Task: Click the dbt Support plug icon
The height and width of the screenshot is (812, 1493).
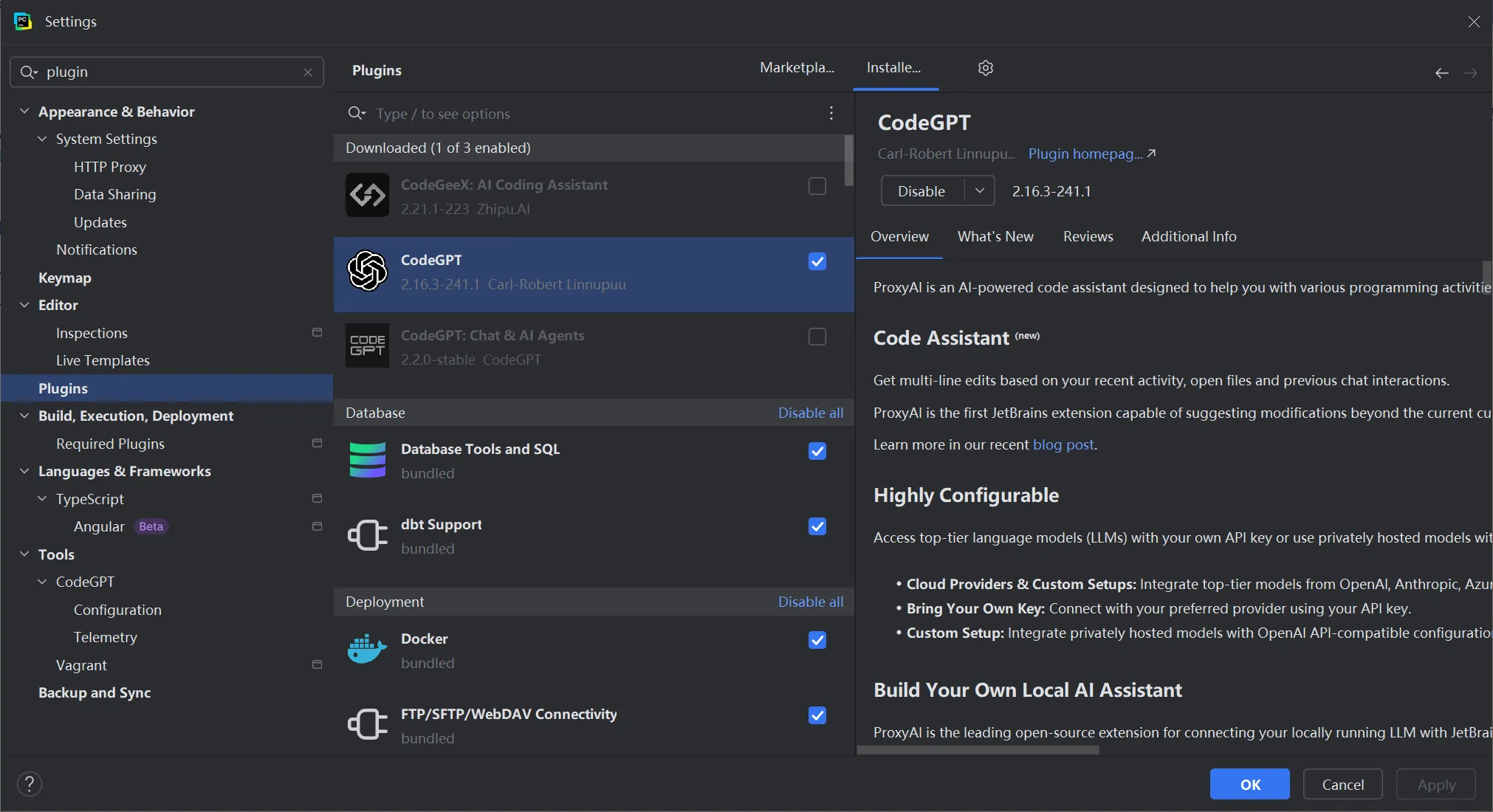Action: click(367, 535)
